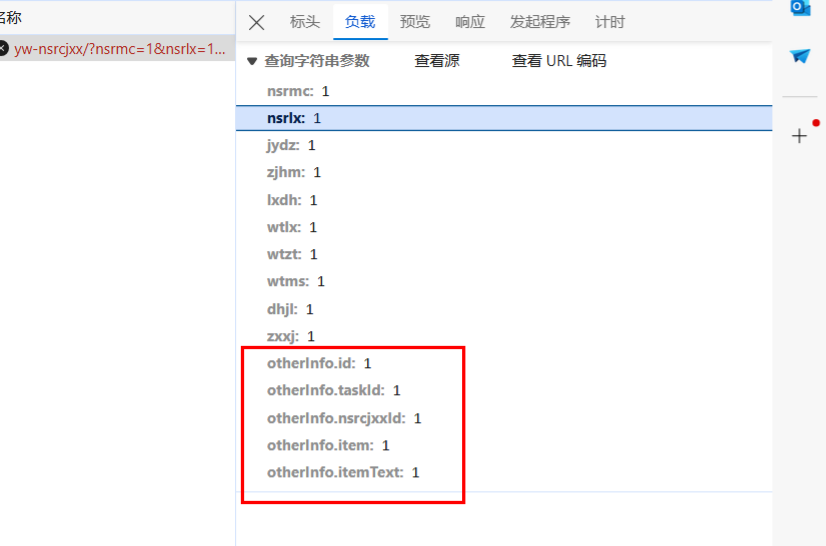Select the otherInfo.itemText parameter row
Screen dimensions: 826x546
pyautogui.click(x=504, y=473)
